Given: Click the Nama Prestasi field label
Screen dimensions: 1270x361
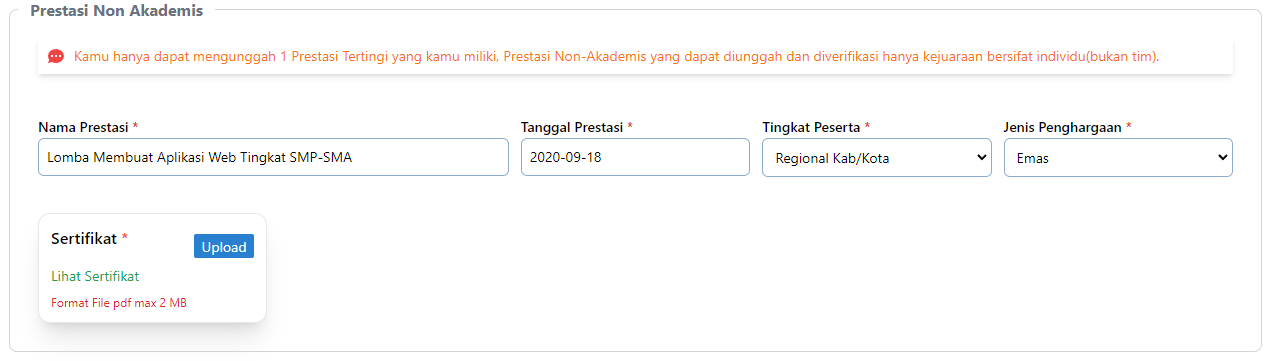Looking at the screenshot, I should pos(83,127).
